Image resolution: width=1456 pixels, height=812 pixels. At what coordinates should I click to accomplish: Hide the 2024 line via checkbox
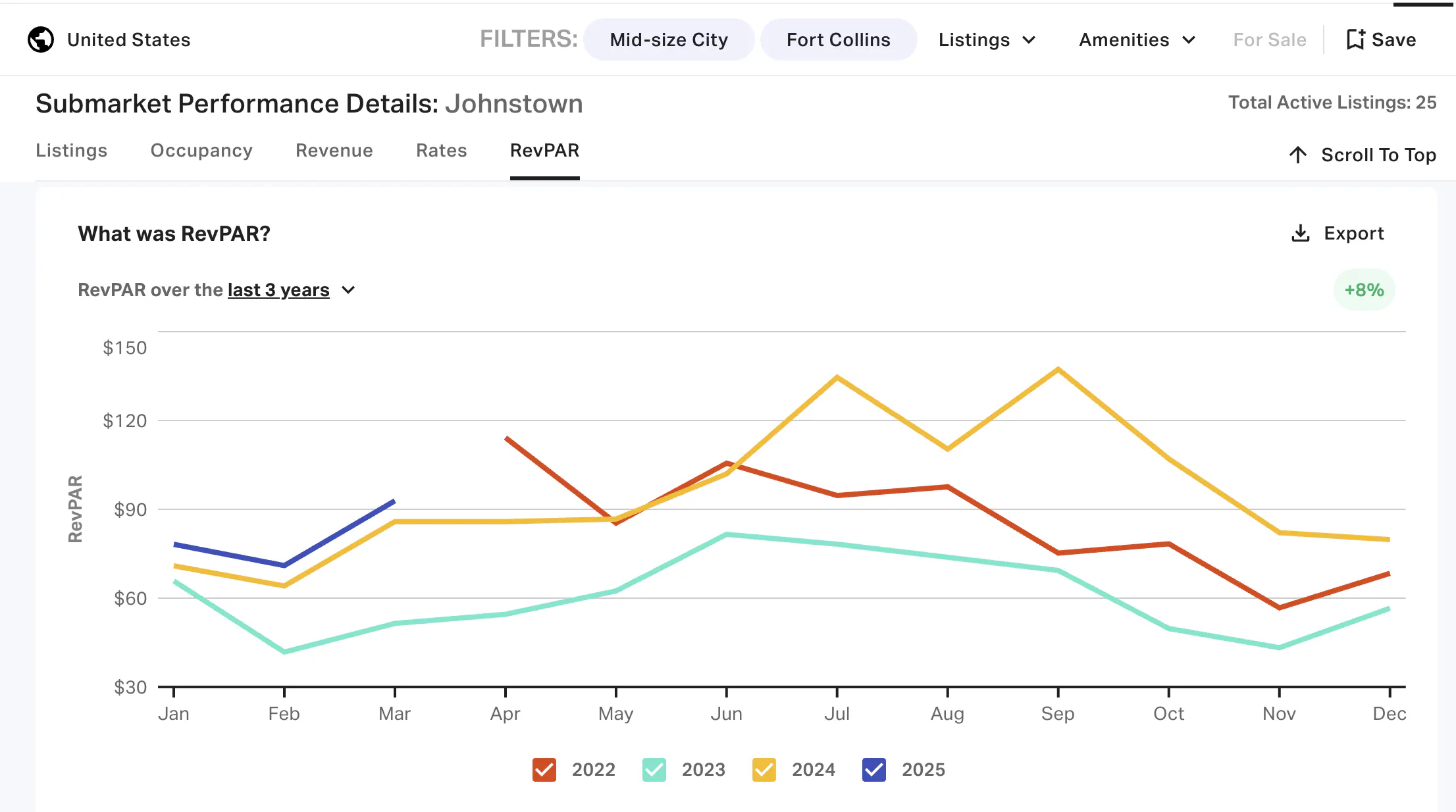[764, 770]
